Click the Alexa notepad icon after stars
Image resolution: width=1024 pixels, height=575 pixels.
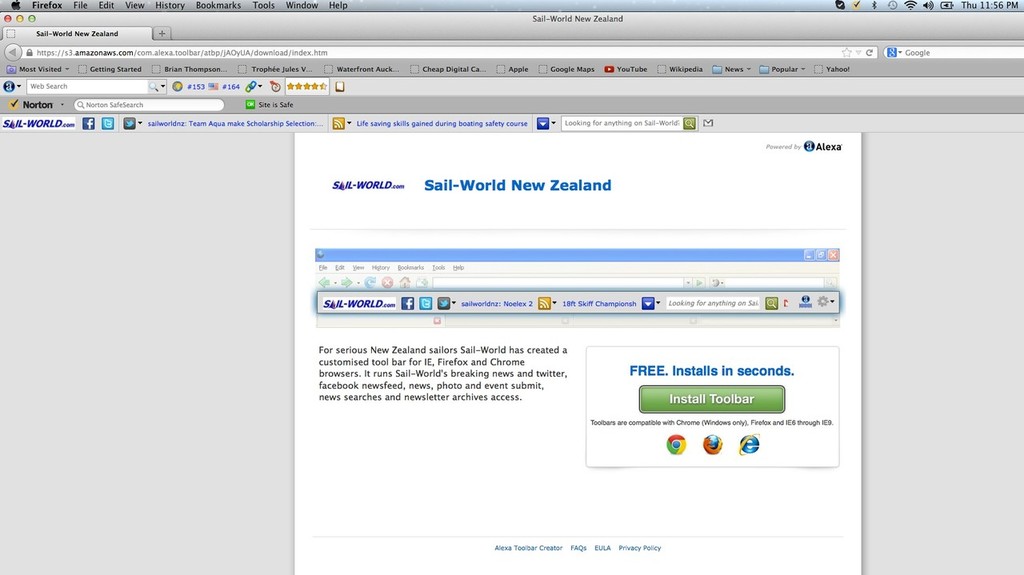point(340,86)
